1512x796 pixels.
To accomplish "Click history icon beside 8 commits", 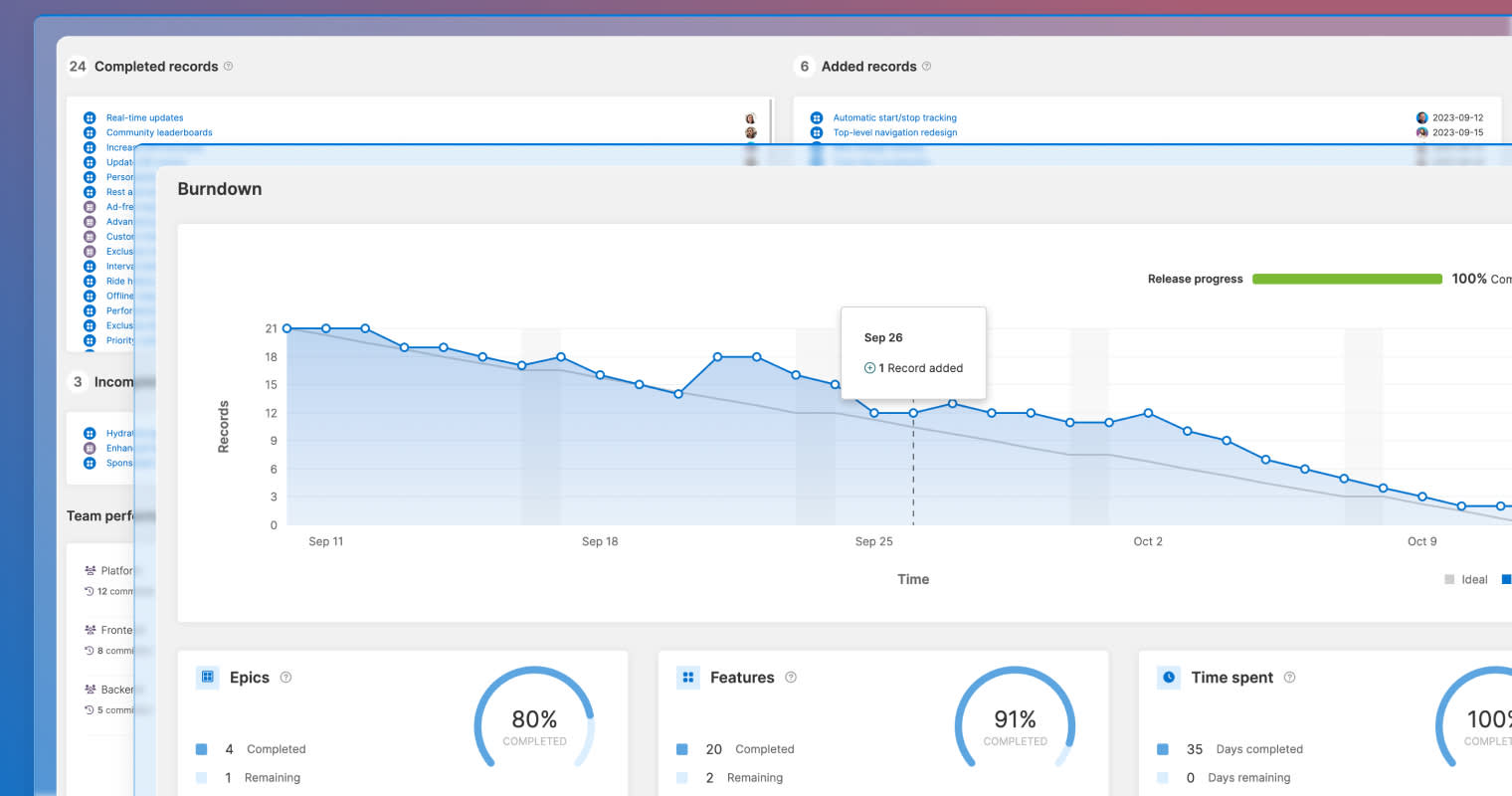I will pyautogui.click(x=90, y=651).
